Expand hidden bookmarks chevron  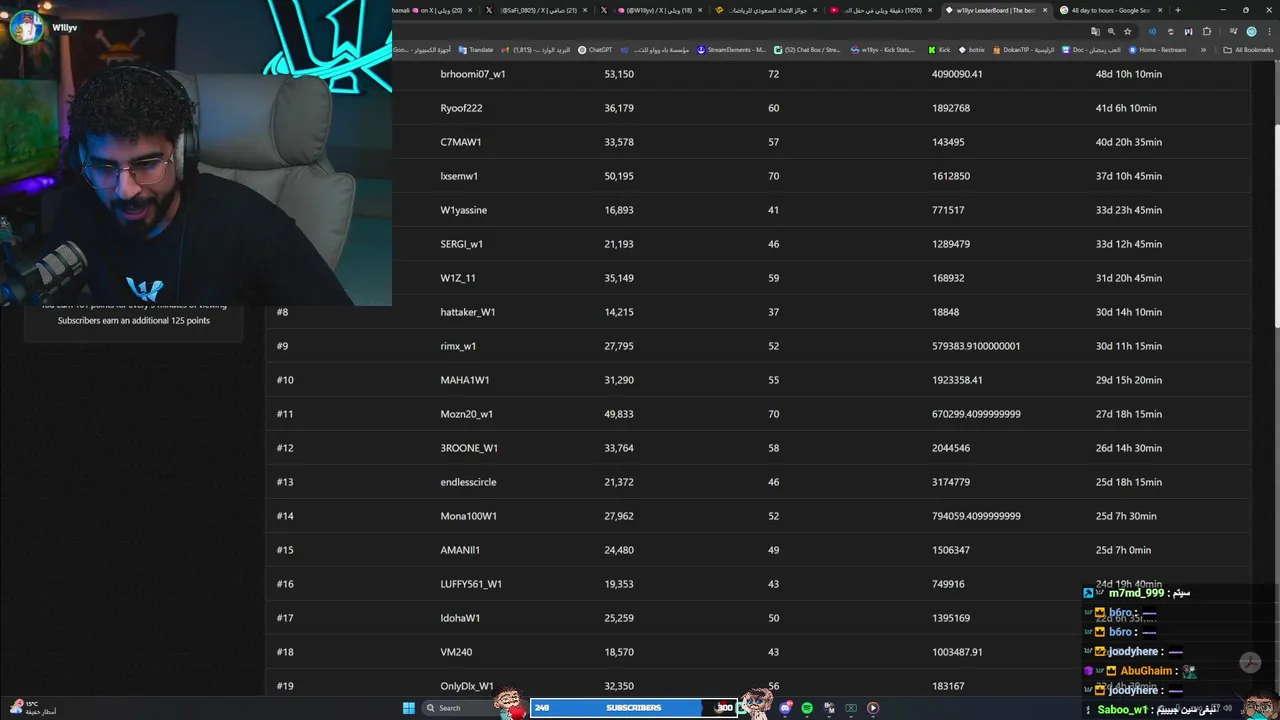1204,50
